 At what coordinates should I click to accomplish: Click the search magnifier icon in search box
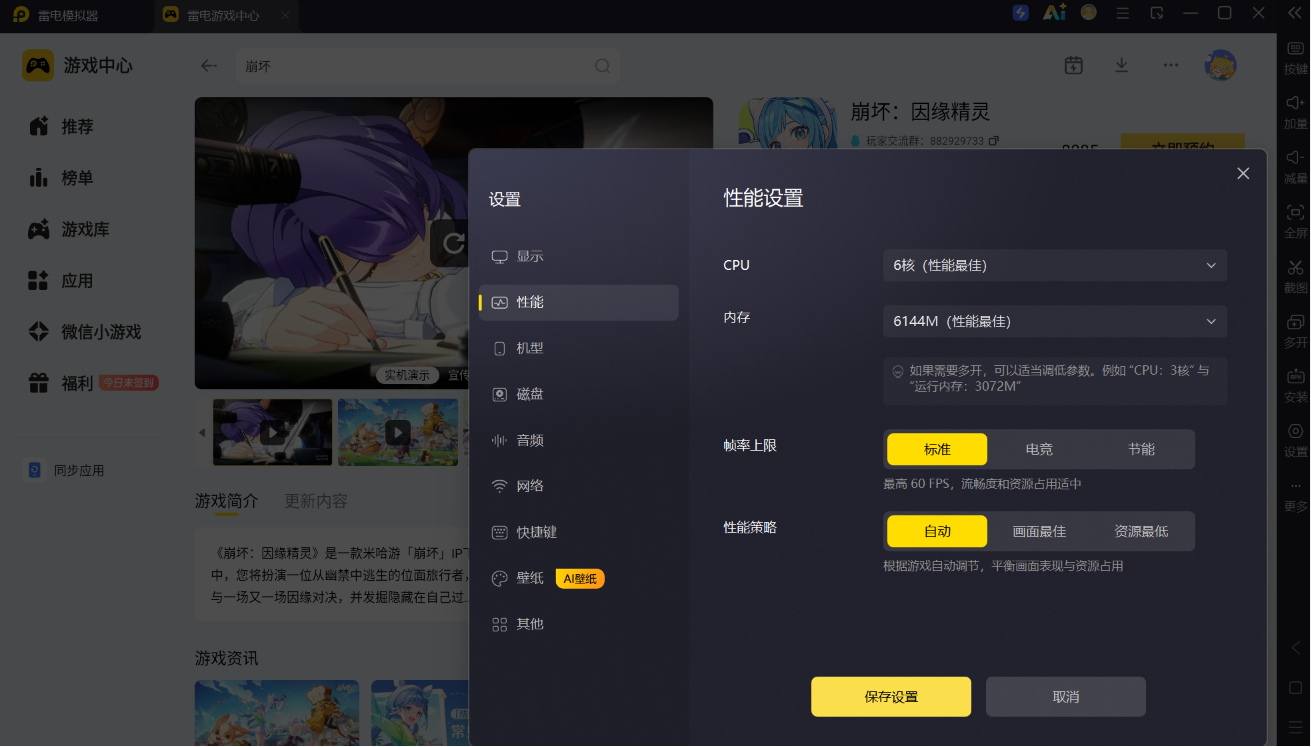[x=602, y=66]
